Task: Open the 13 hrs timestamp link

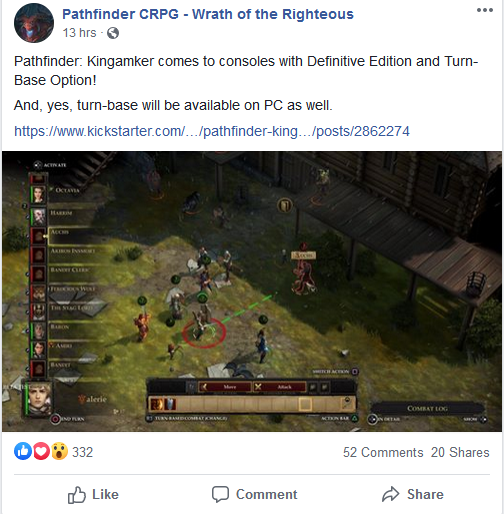Action: point(79,33)
